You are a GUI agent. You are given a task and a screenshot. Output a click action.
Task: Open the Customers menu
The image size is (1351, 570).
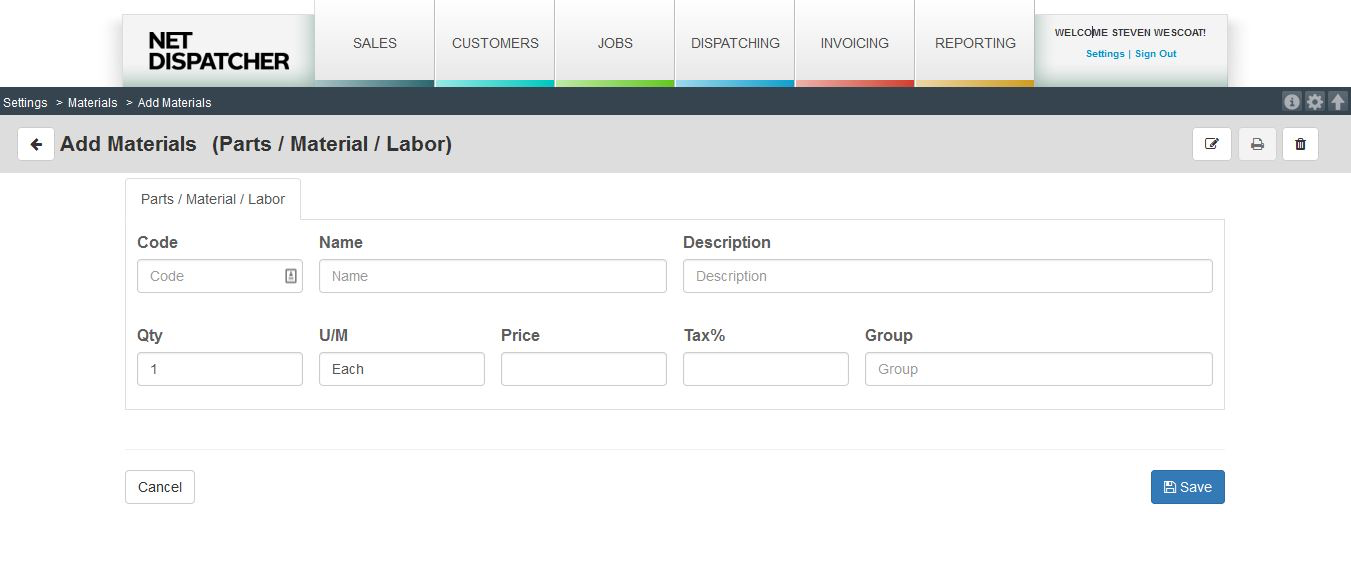click(495, 43)
